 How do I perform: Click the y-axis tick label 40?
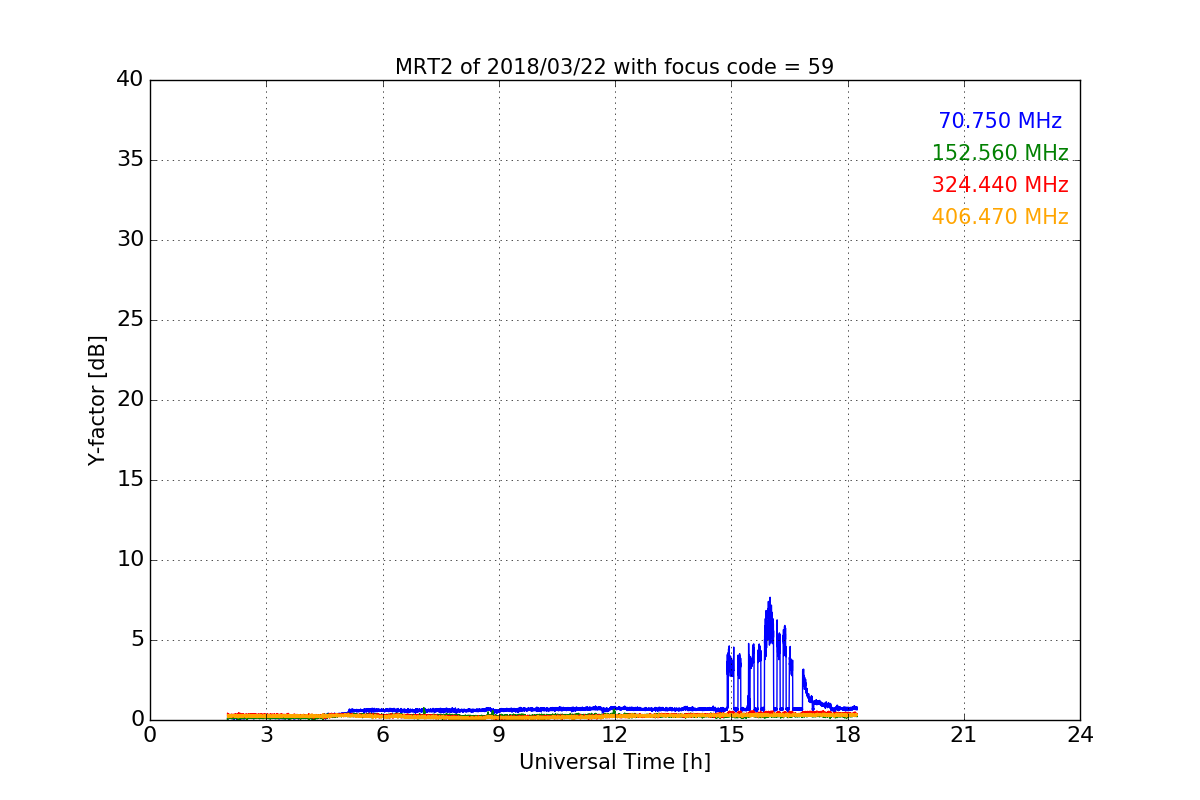click(x=130, y=80)
